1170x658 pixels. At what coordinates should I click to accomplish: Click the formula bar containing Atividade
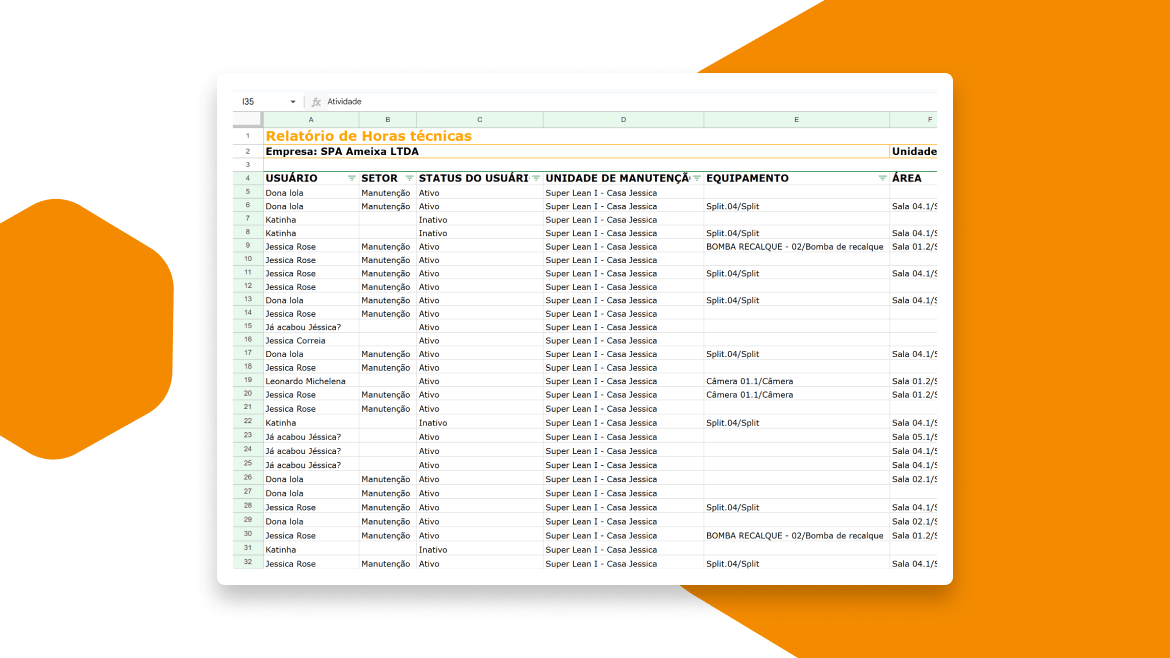[600, 102]
